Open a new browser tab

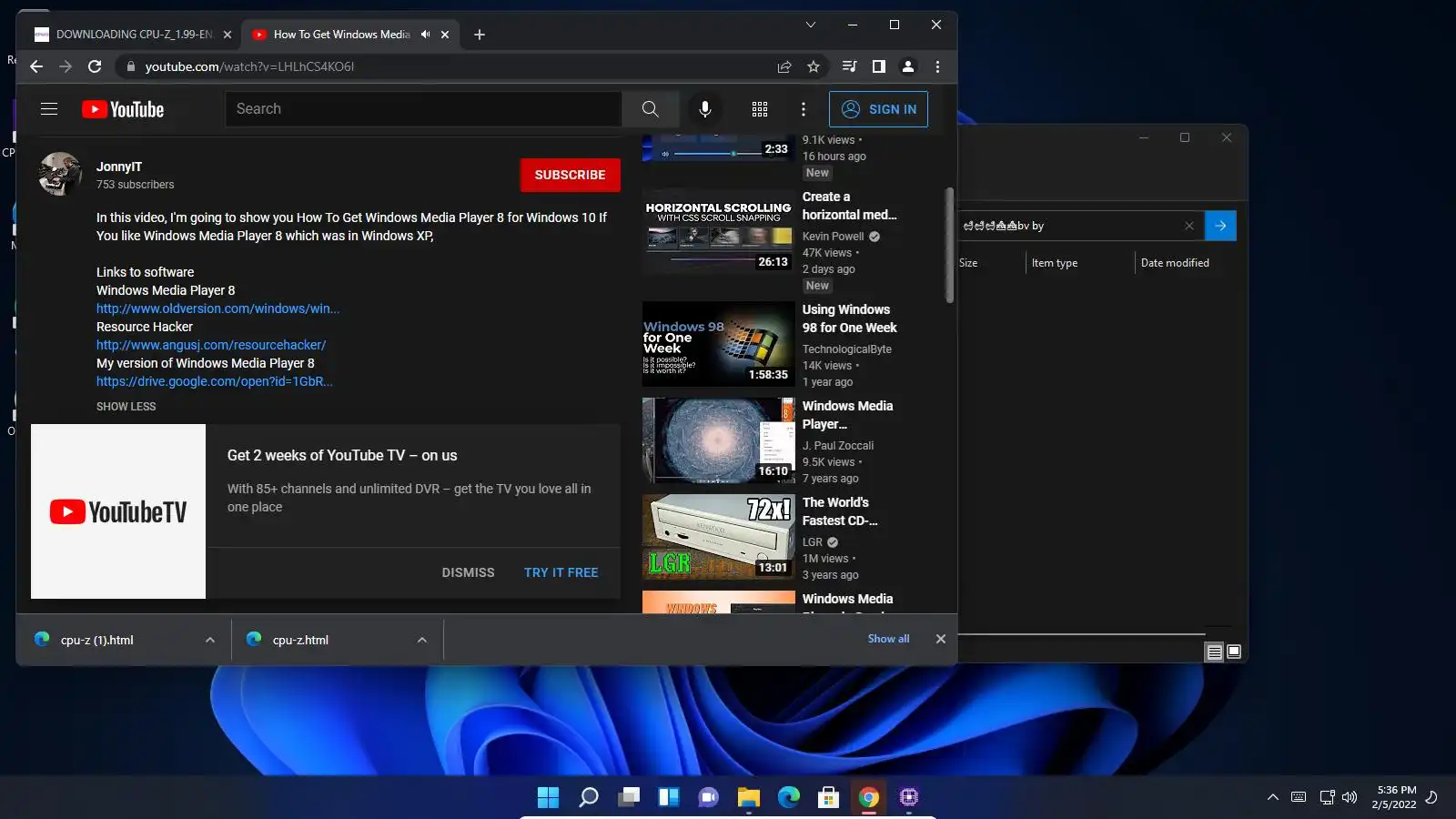[x=480, y=35]
